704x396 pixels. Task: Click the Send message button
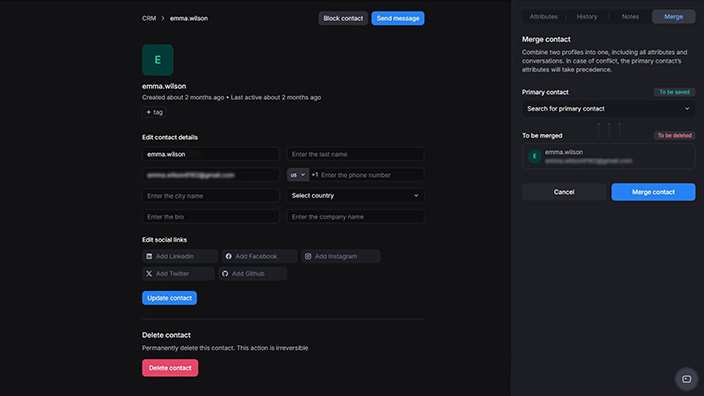(x=398, y=18)
